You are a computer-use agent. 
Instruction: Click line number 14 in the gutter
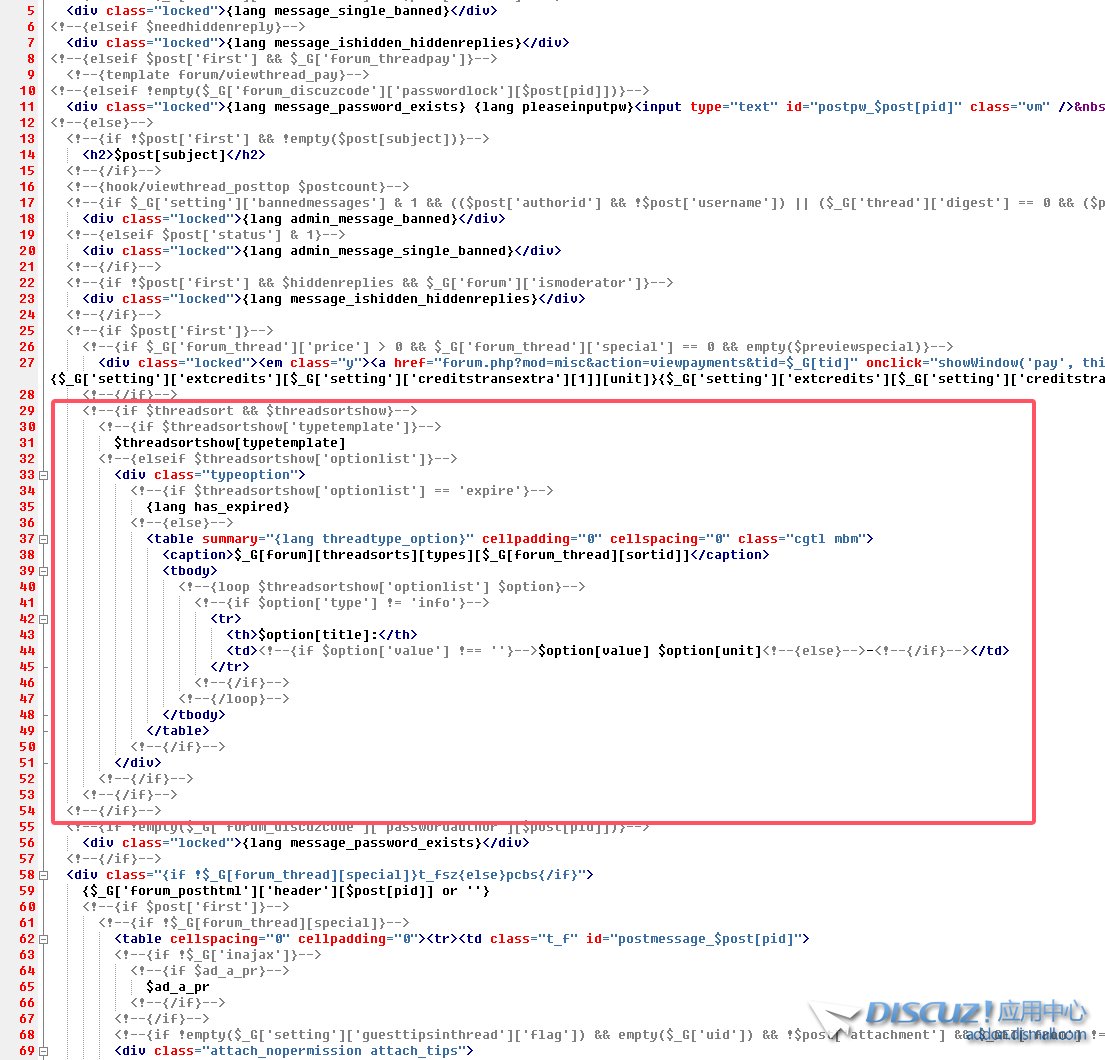point(27,155)
